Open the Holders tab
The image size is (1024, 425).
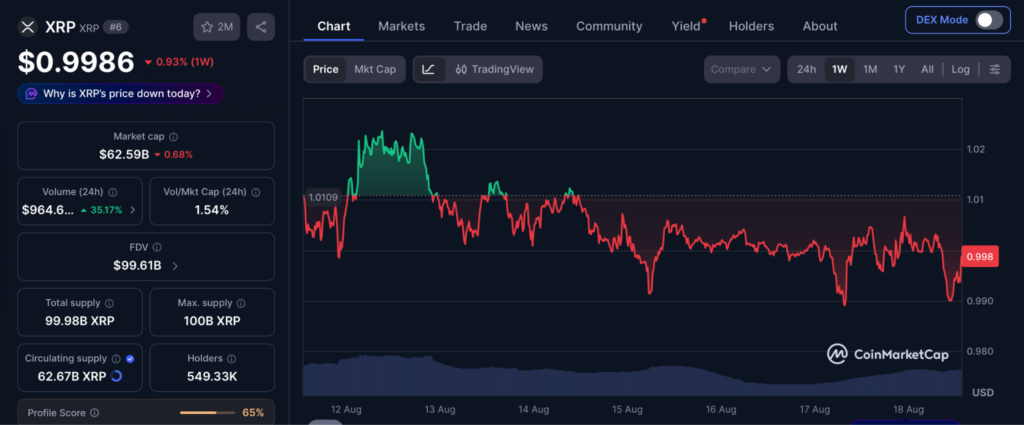(x=752, y=26)
